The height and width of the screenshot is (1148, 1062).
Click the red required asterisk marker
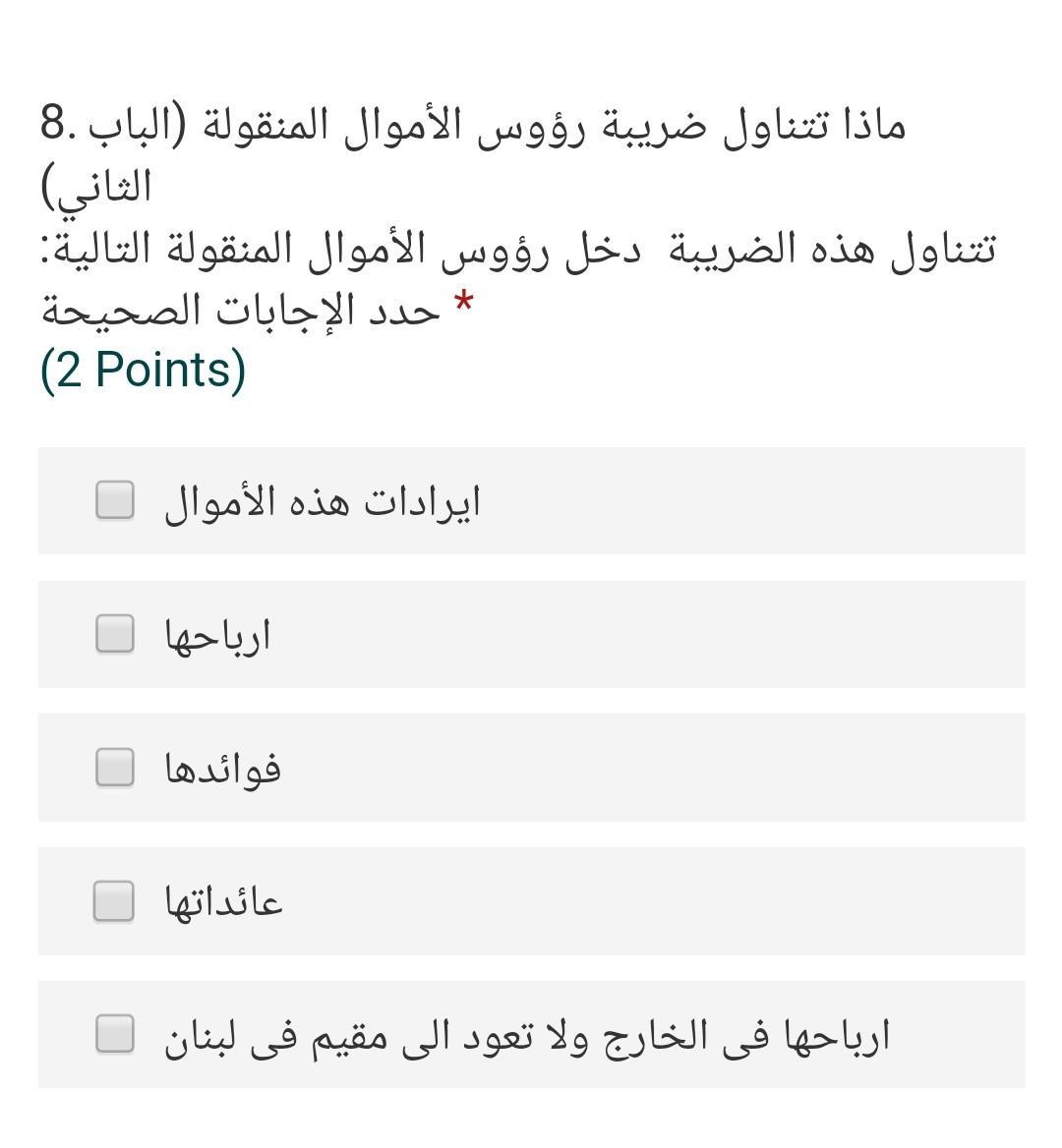(462, 300)
